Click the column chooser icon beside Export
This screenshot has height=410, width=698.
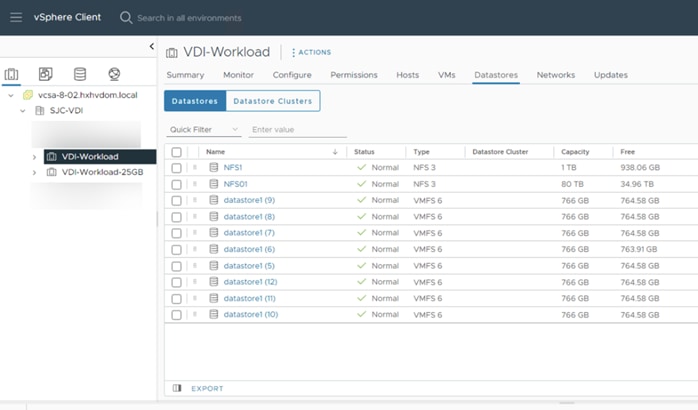click(177, 388)
